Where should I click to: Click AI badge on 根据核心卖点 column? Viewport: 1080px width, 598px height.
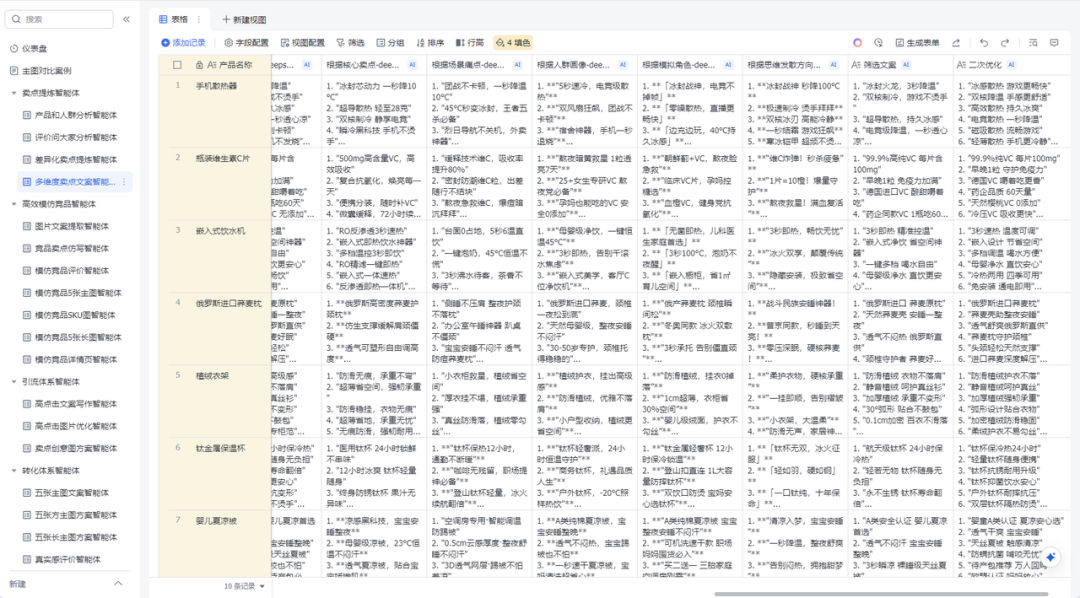(x=413, y=65)
